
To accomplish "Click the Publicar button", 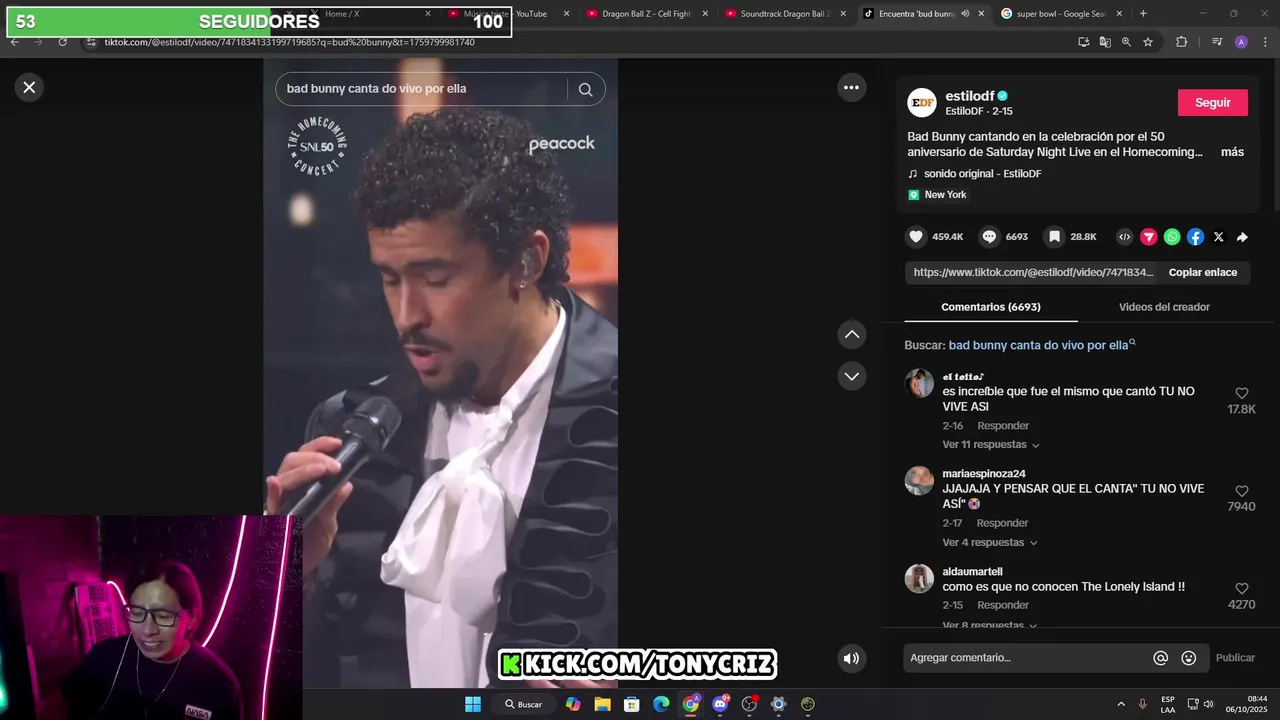I will click(x=1235, y=658).
